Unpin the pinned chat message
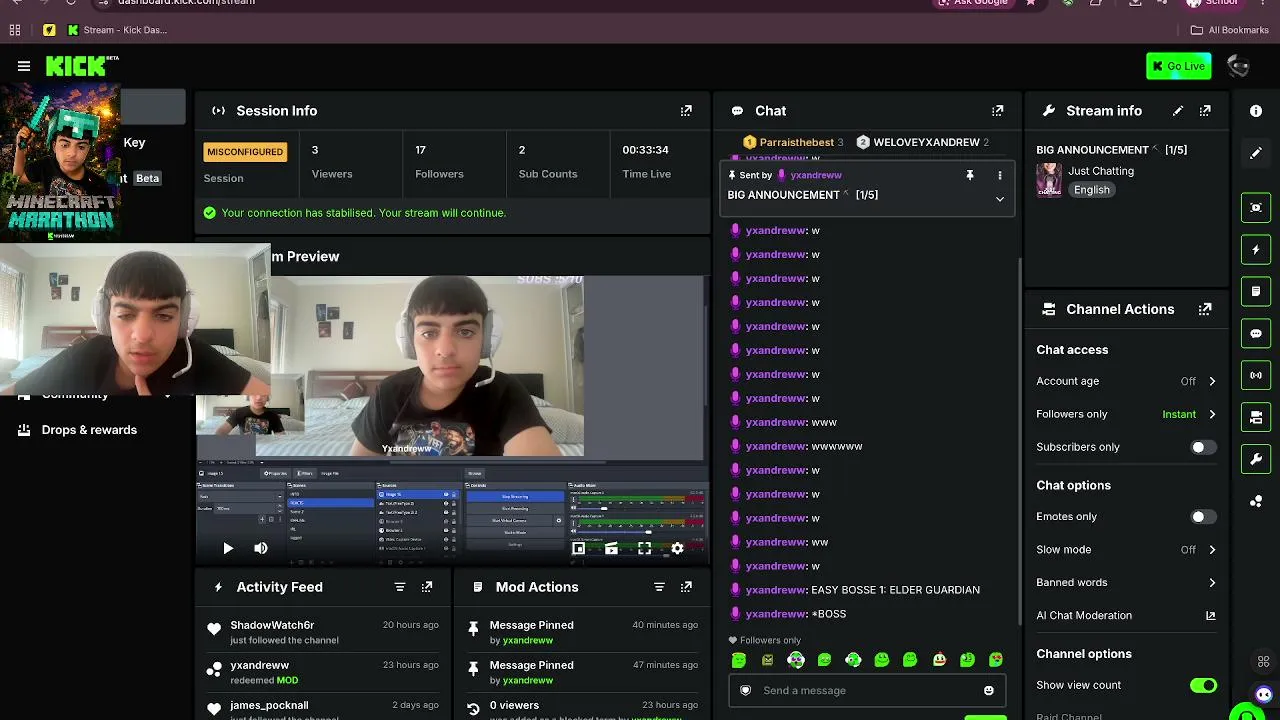The width and height of the screenshot is (1280, 720). tap(969, 175)
